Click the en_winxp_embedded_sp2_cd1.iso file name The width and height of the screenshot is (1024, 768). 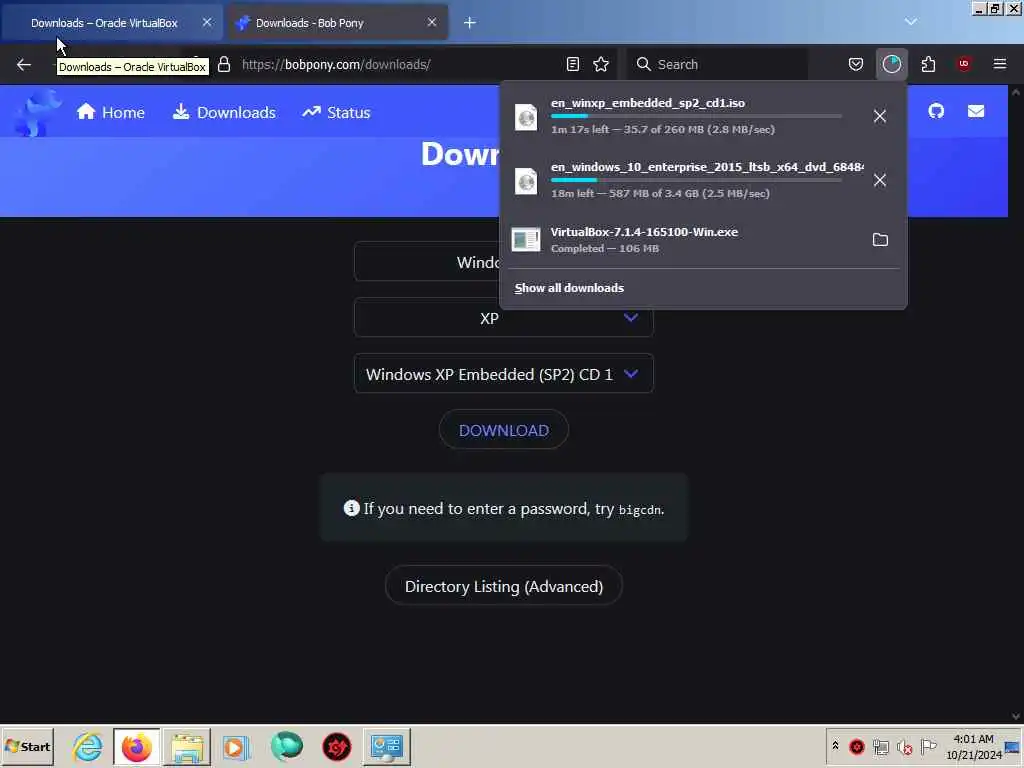[648, 103]
